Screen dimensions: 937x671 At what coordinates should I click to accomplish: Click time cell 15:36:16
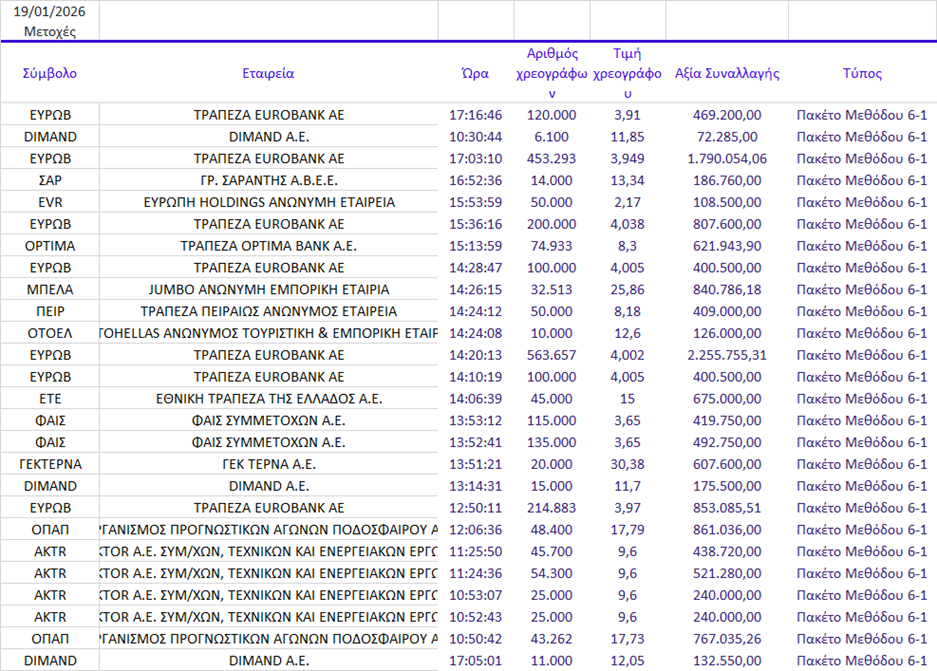pos(476,224)
